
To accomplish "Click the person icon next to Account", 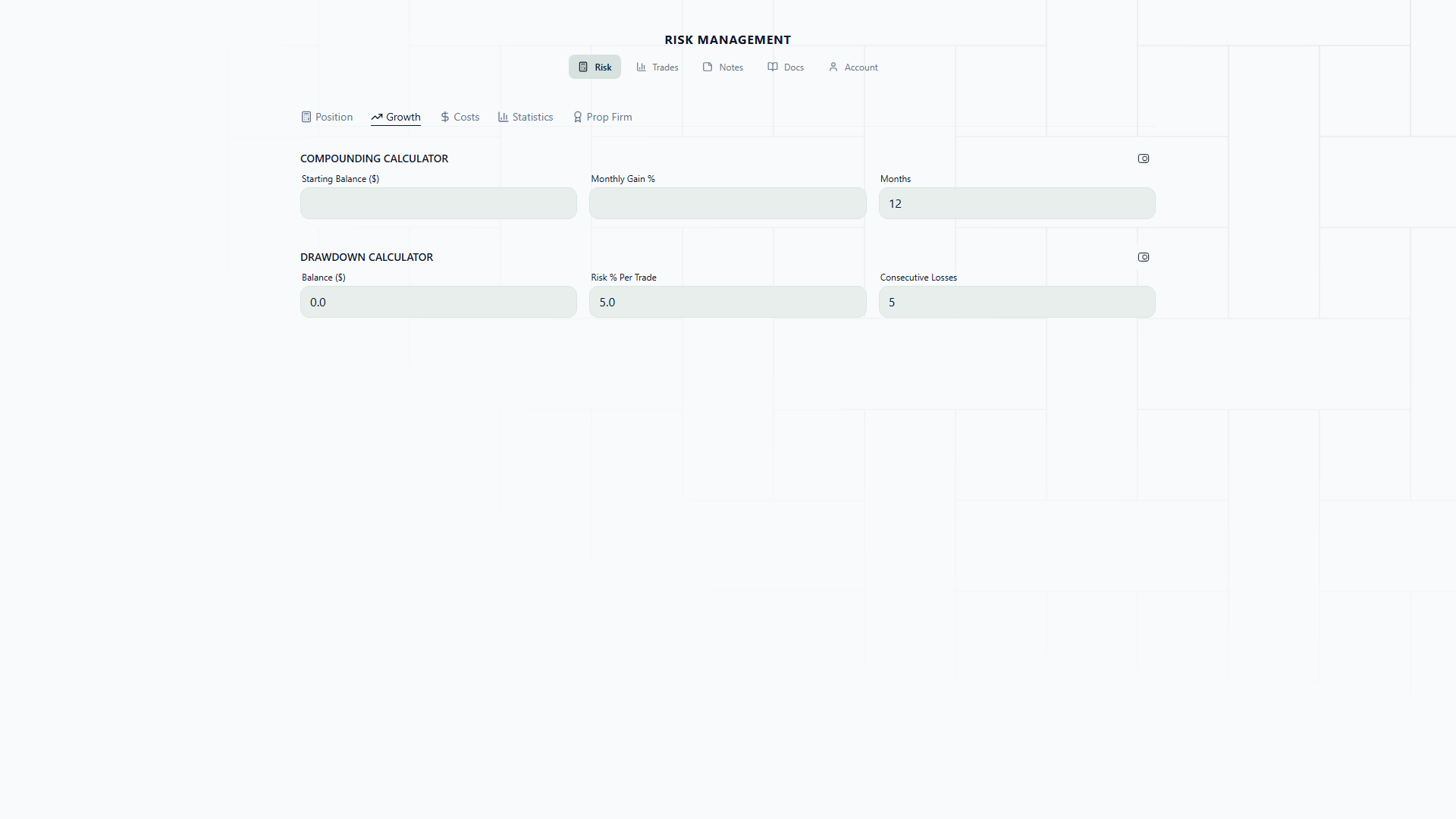I will pyautogui.click(x=833, y=67).
